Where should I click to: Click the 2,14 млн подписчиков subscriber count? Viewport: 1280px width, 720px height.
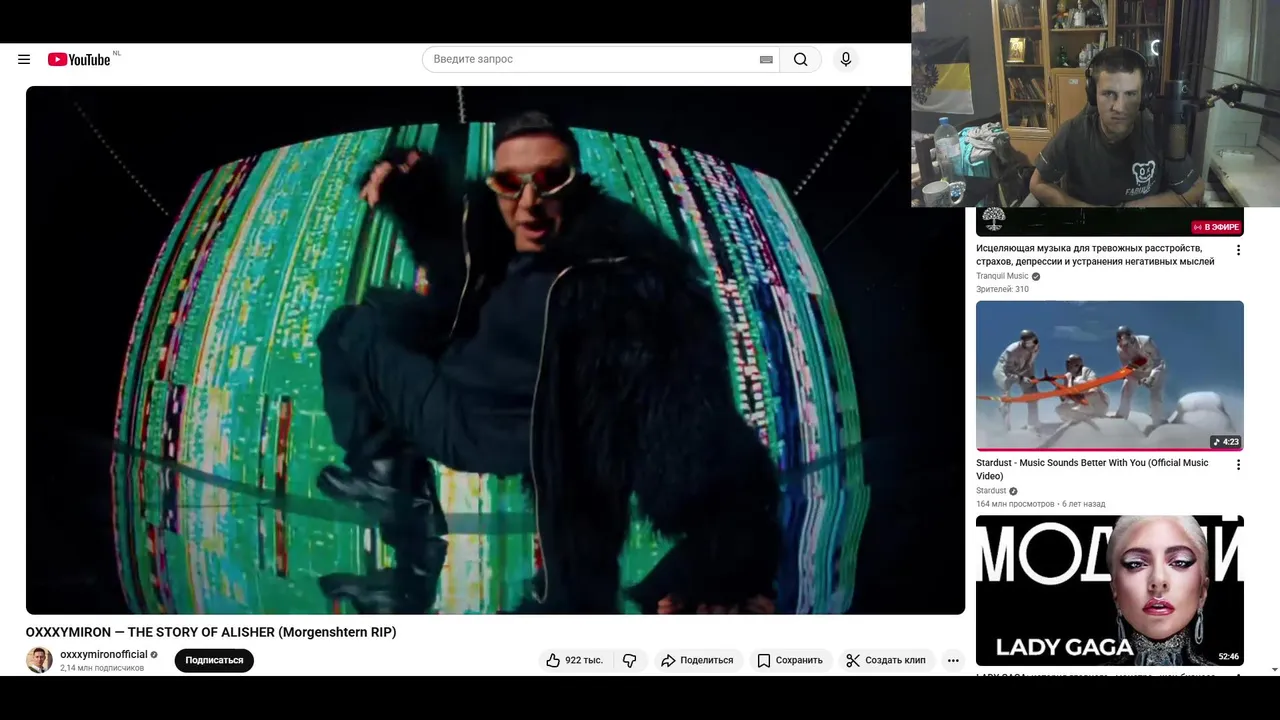pos(102,668)
